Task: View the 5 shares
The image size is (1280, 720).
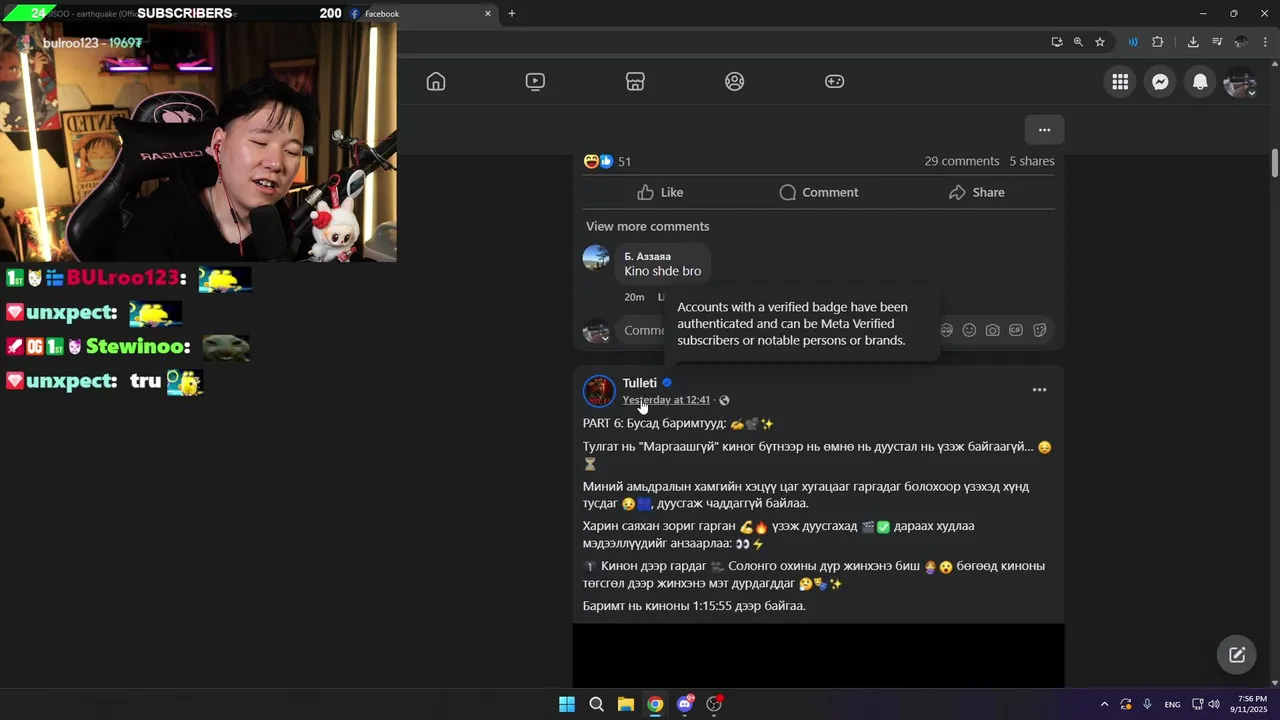Action: click(x=1032, y=161)
